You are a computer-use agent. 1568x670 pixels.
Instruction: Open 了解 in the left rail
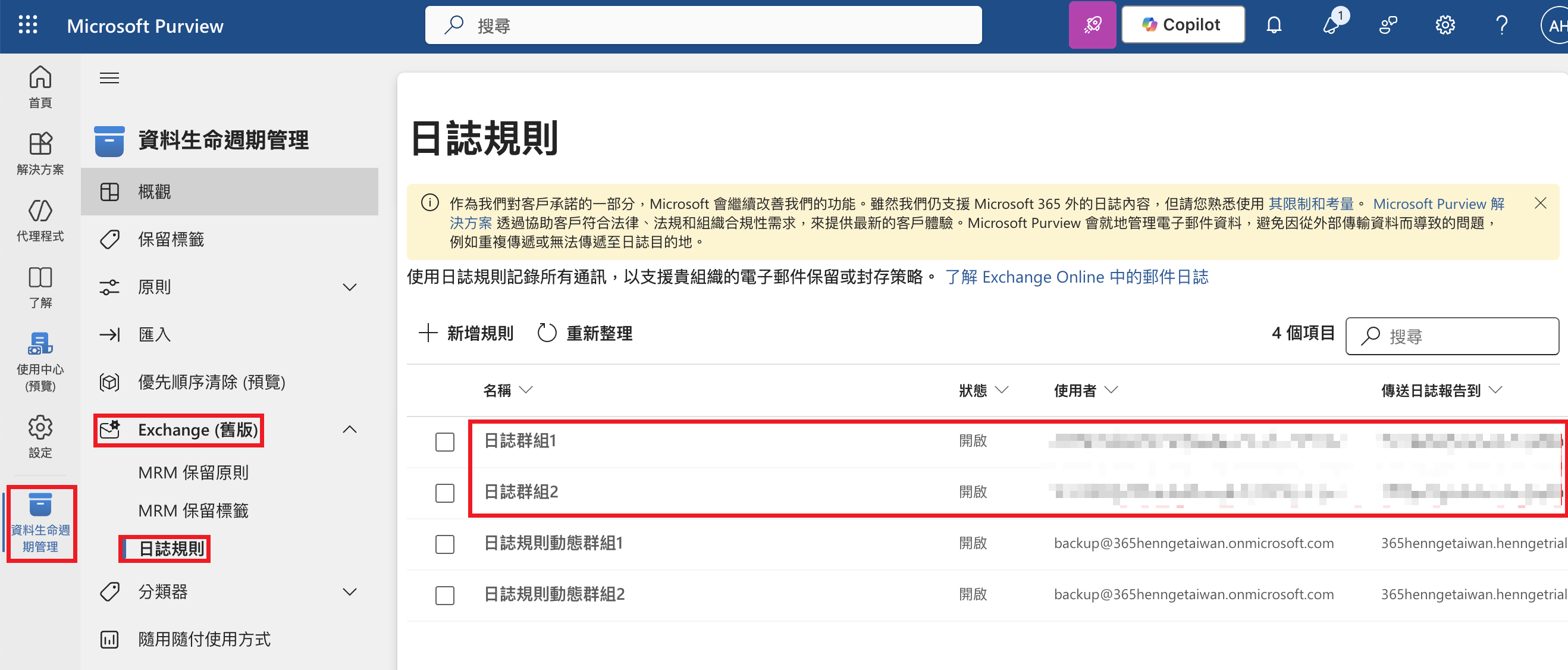[40, 287]
